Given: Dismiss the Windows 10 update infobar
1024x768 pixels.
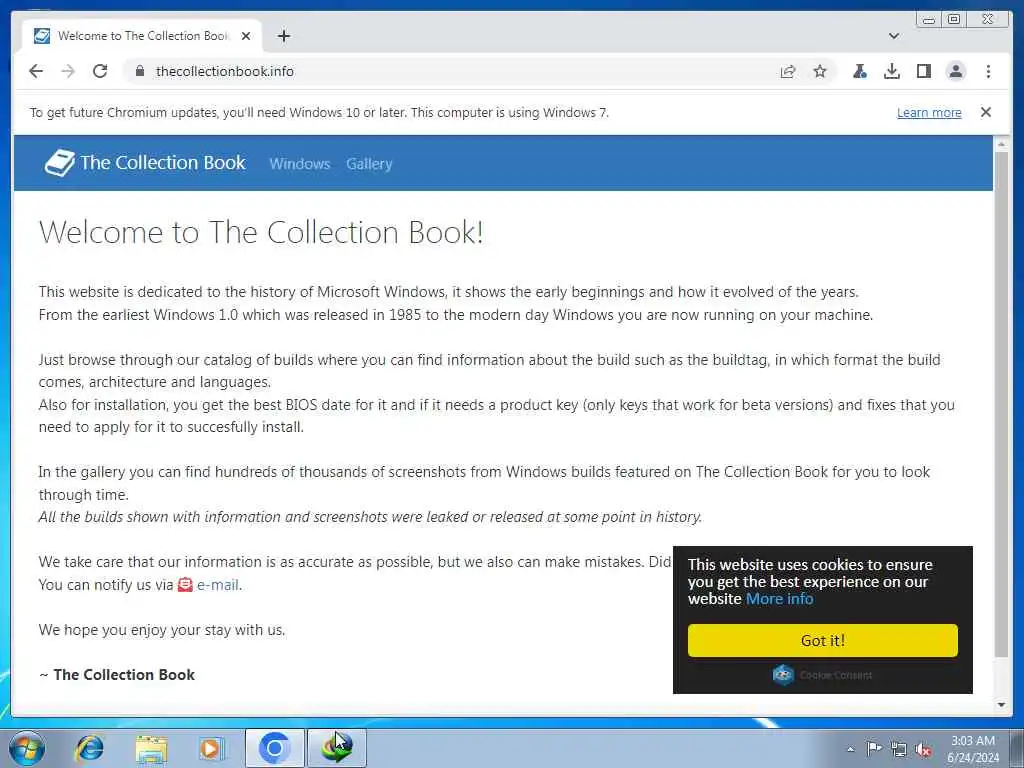Looking at the screenshot, I should pos(985,112).
